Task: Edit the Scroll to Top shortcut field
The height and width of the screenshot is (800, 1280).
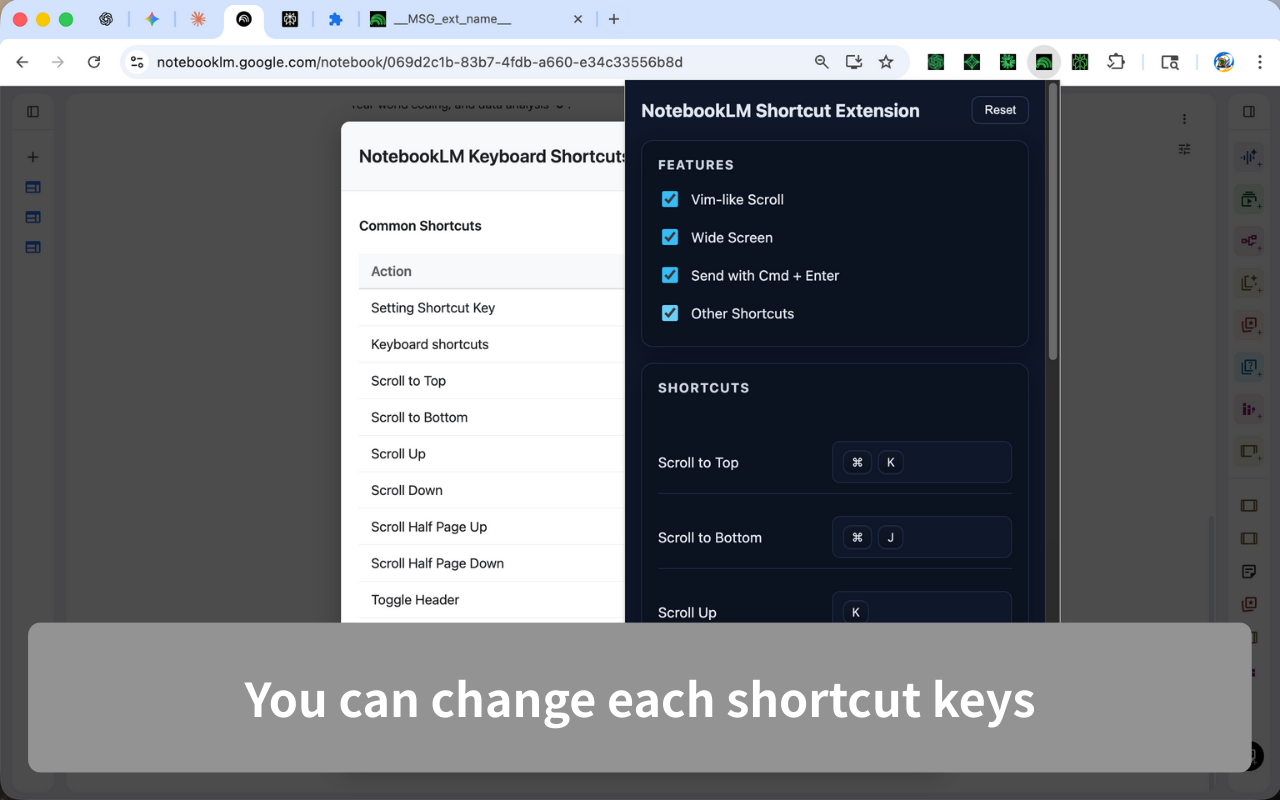Action: (x=922, y=462)
